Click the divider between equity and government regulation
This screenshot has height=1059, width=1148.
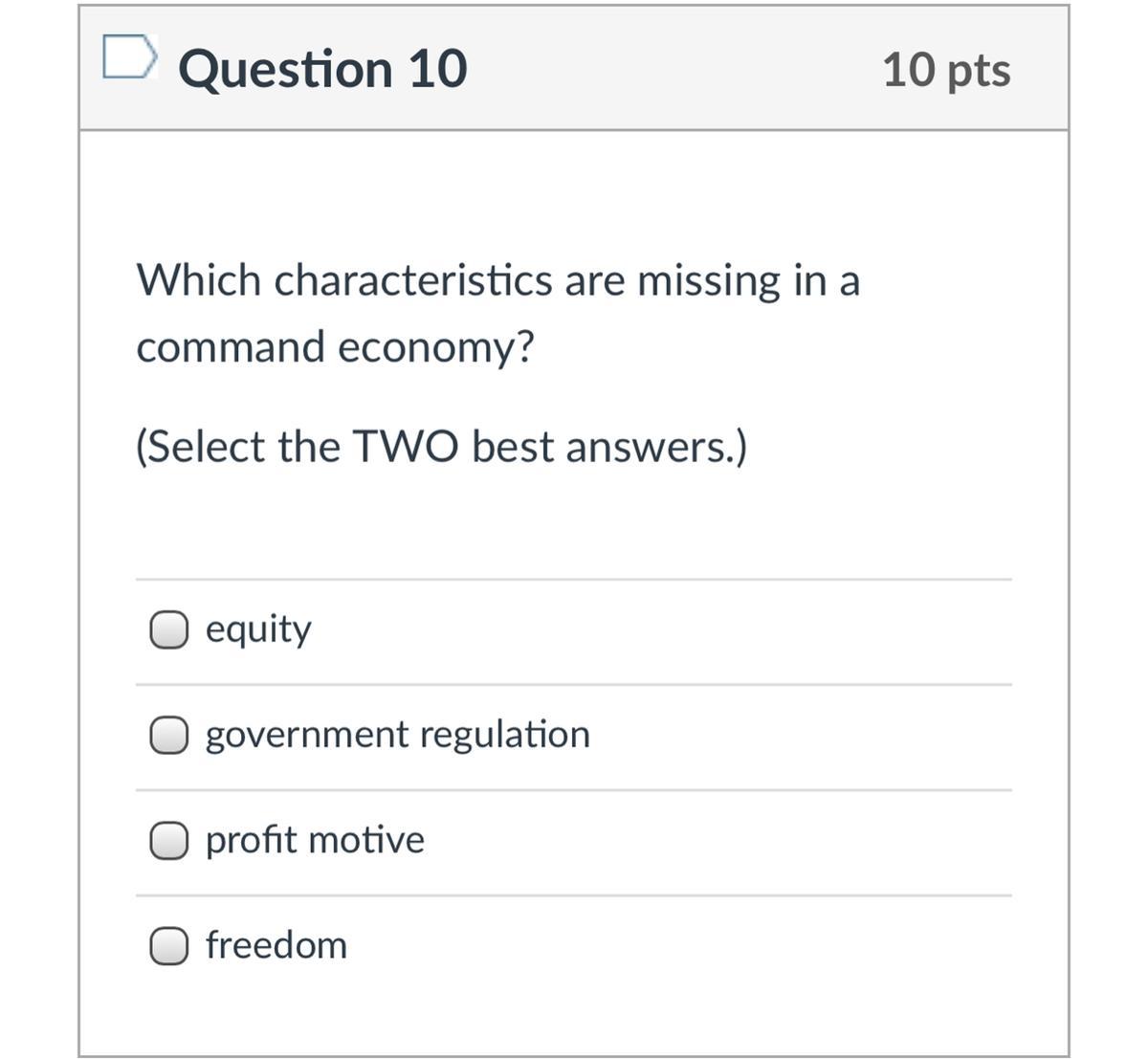(574, 685)
